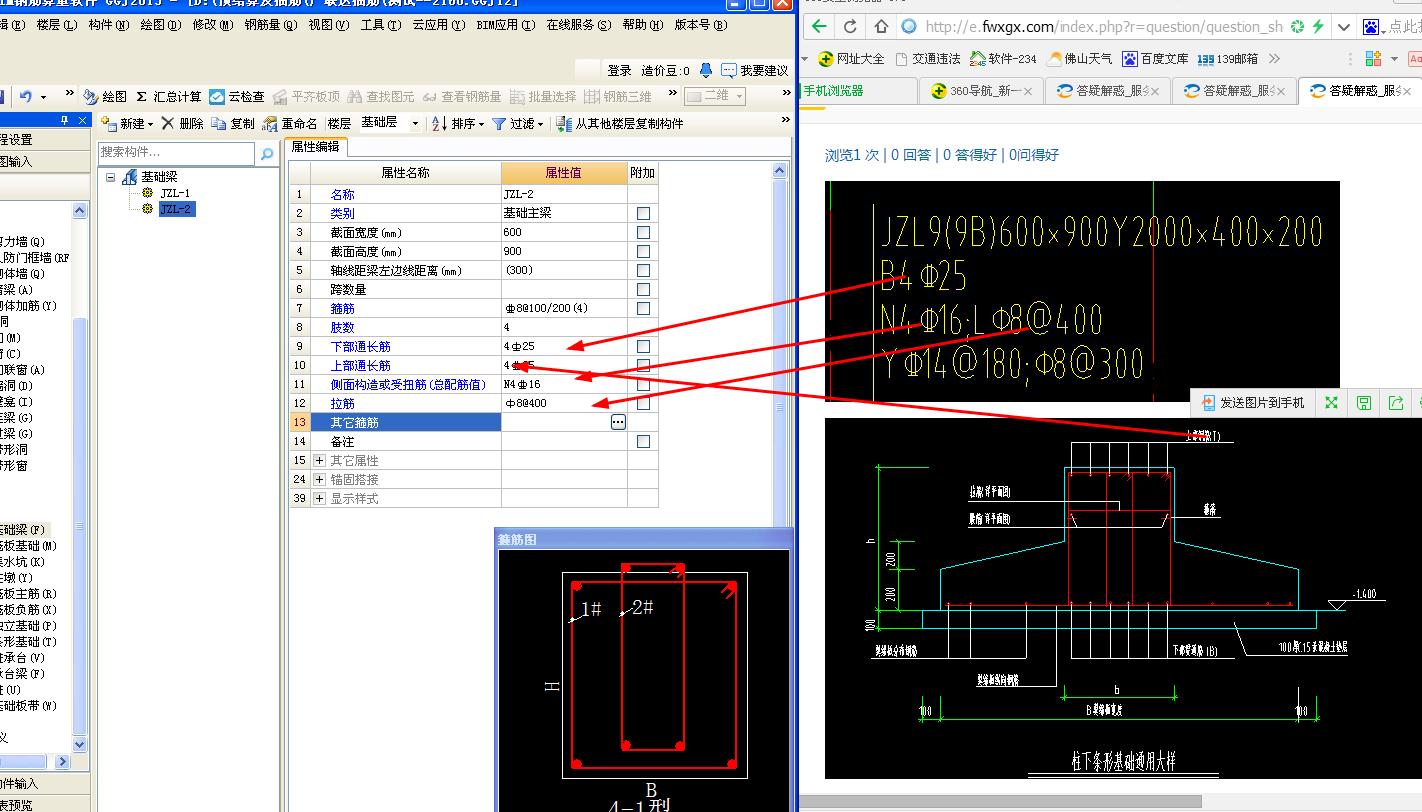
Task: Click 删除 delete icon
Action: pos(168,123)
